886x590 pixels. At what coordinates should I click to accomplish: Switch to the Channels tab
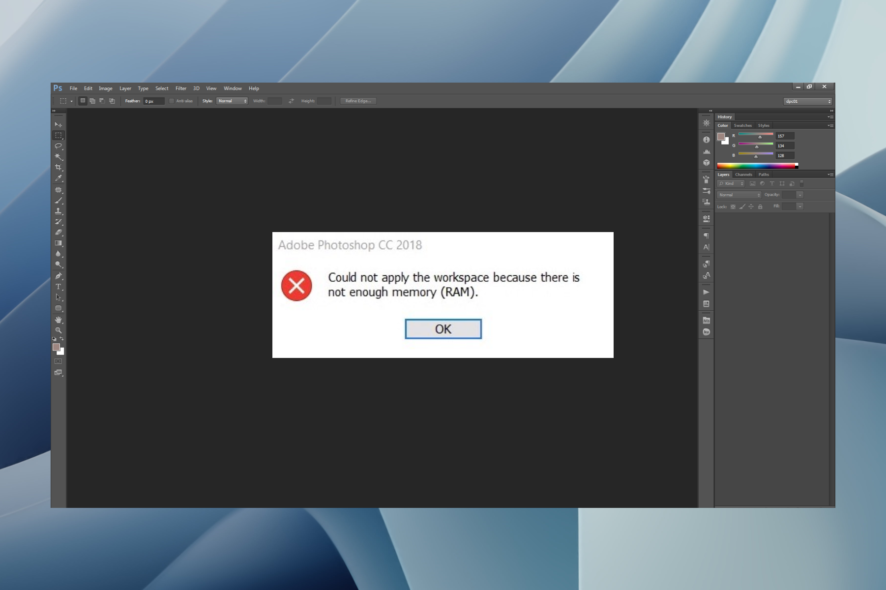pos(744,175)
